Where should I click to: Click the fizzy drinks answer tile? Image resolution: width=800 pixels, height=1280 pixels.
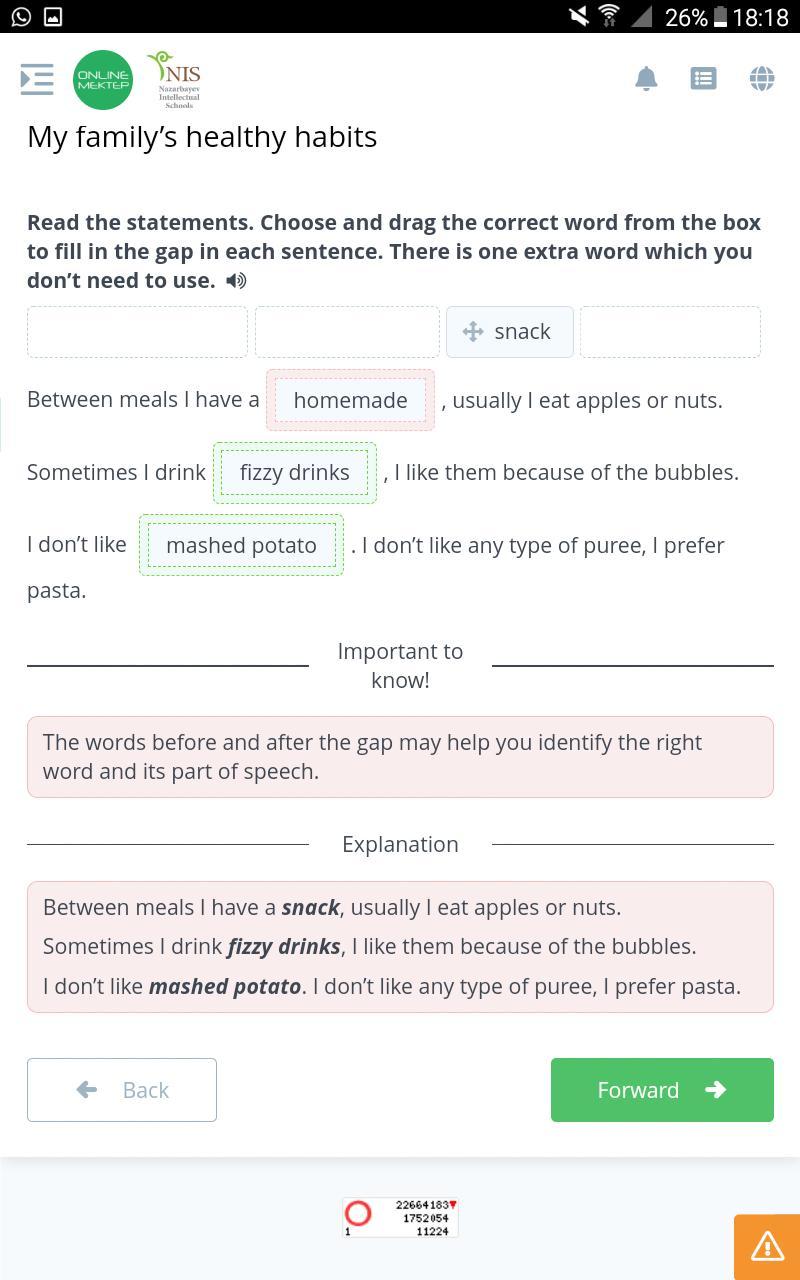click(295, 472)
